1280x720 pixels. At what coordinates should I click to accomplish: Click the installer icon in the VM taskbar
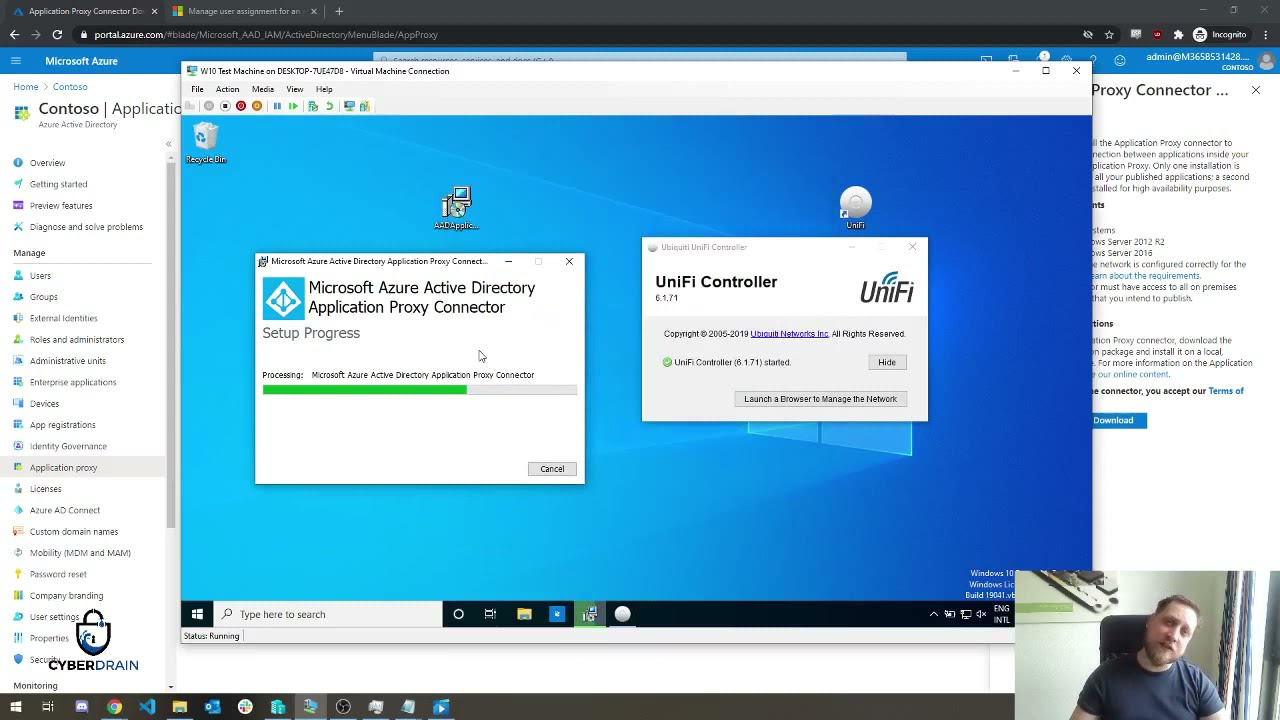590,614
